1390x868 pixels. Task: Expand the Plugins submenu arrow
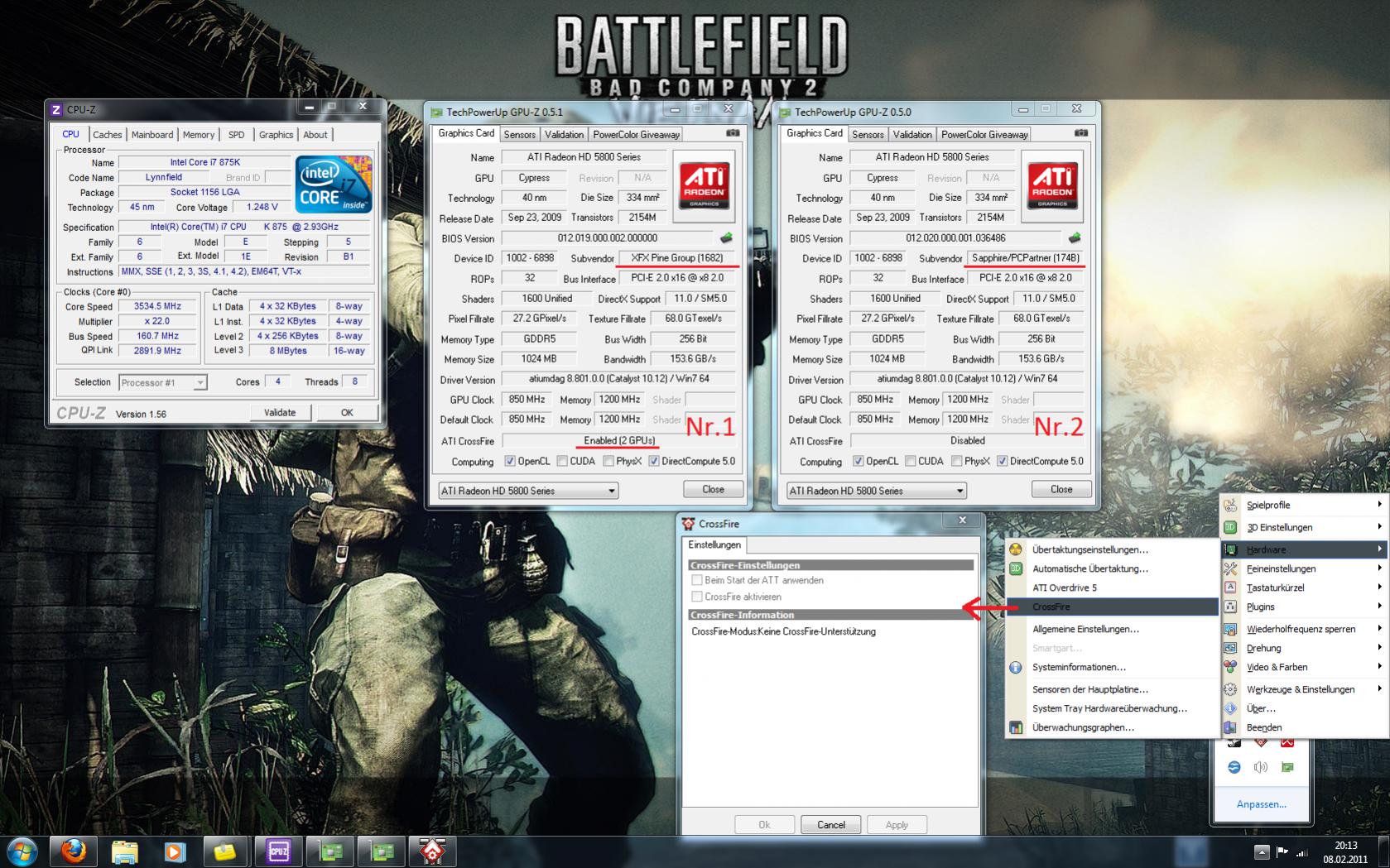click(1379, 607)
